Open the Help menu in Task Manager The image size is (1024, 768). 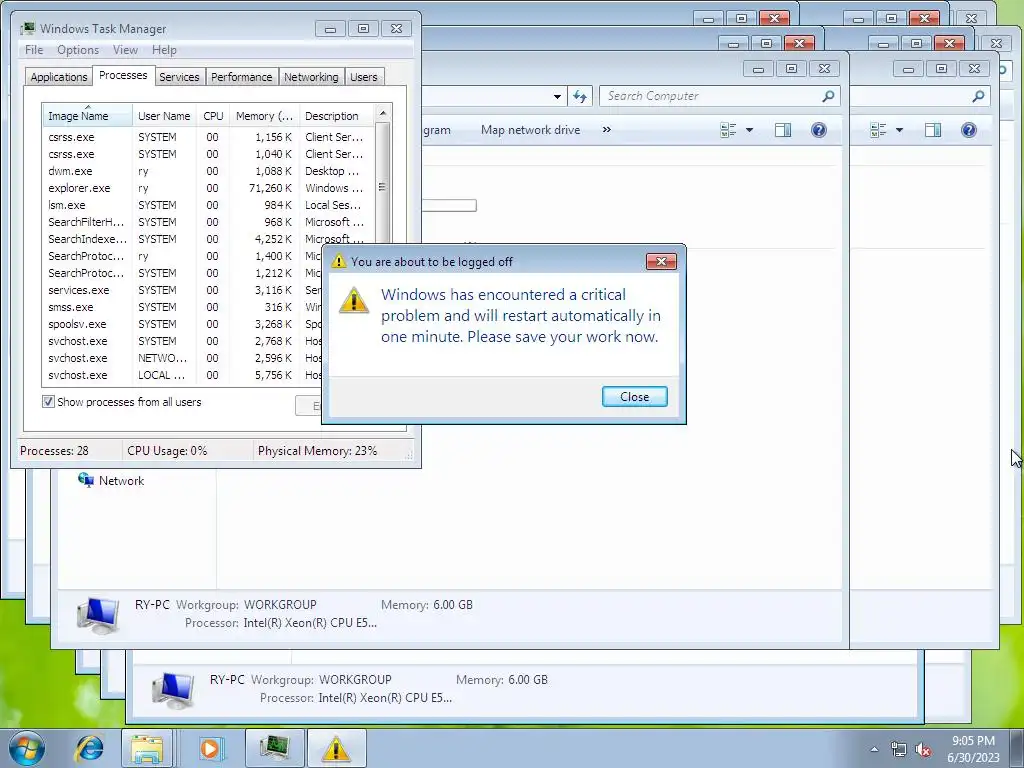164,50
